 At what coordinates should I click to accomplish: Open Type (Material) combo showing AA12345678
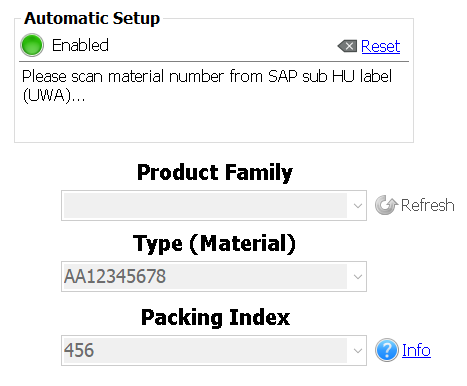click(214, 277)
